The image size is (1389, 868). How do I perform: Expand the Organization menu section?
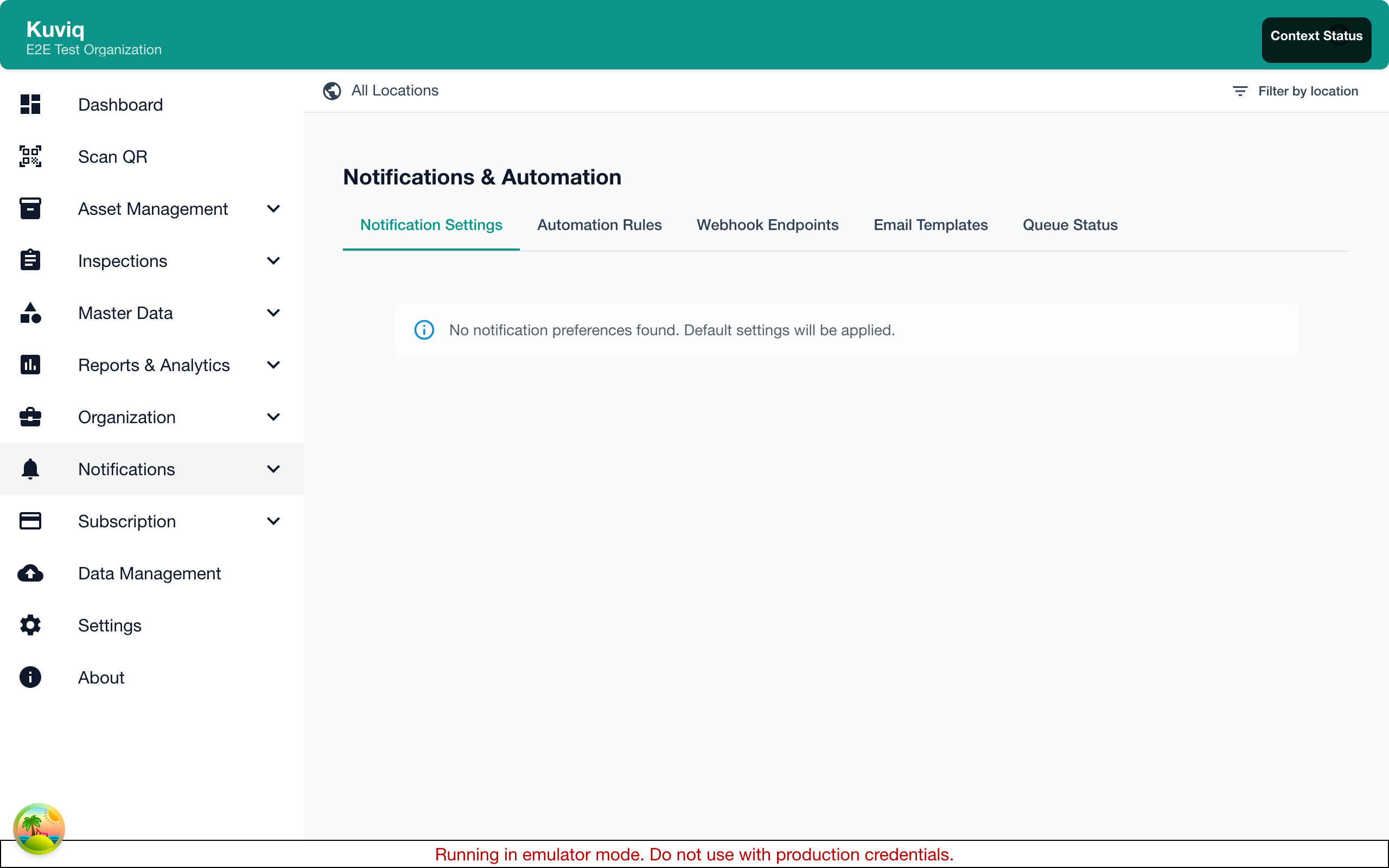274,417
